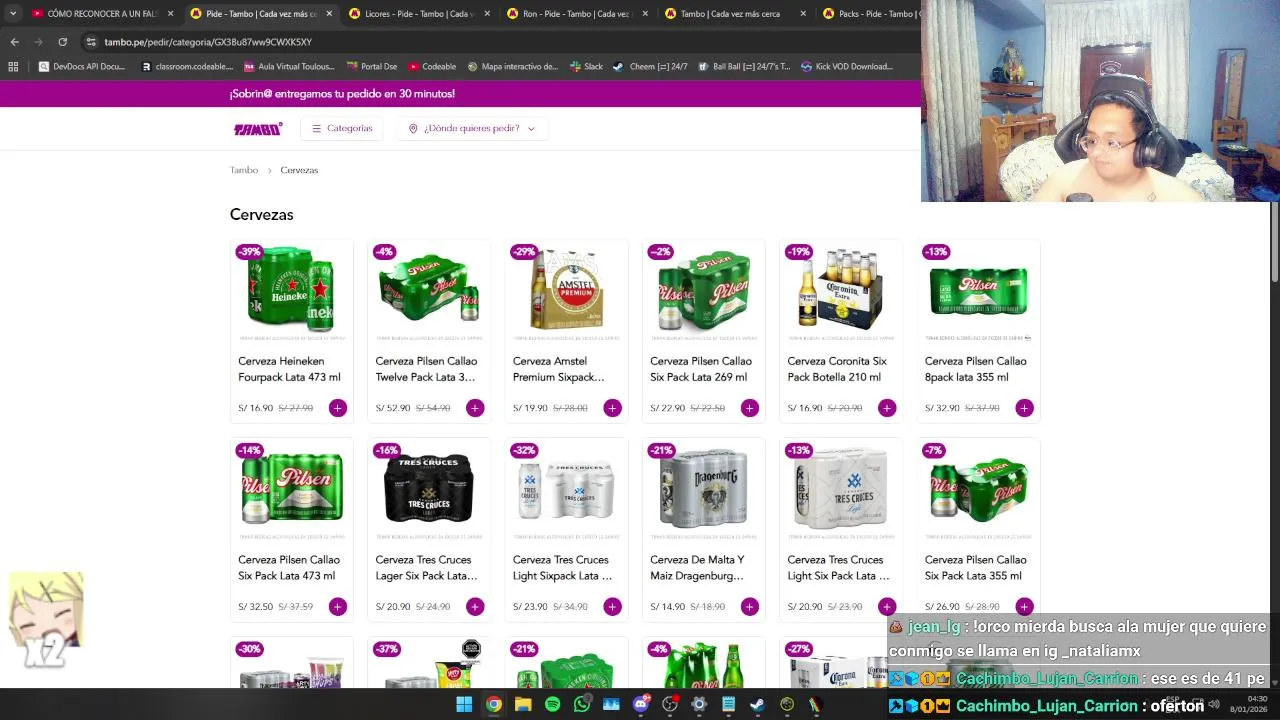Screen dimensions: 1280x720
Task: Add Pilsen Callao Six Pack 473 ml
Action: click(x=338, y=607)
